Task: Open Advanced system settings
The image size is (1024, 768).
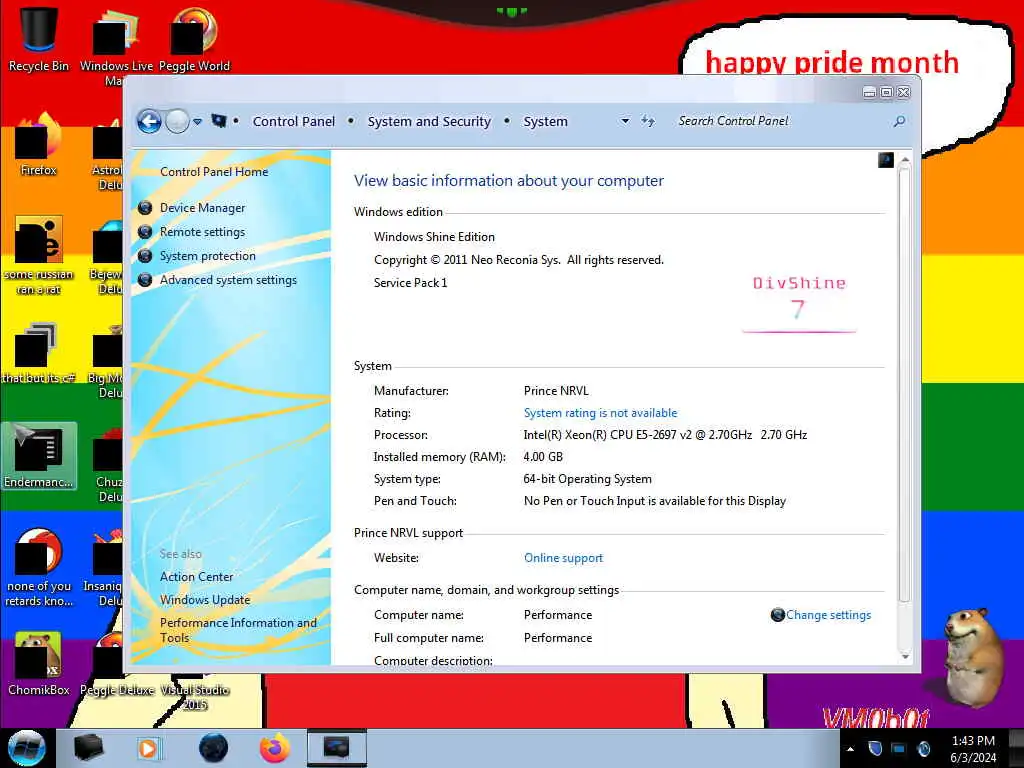Action: 229,280
